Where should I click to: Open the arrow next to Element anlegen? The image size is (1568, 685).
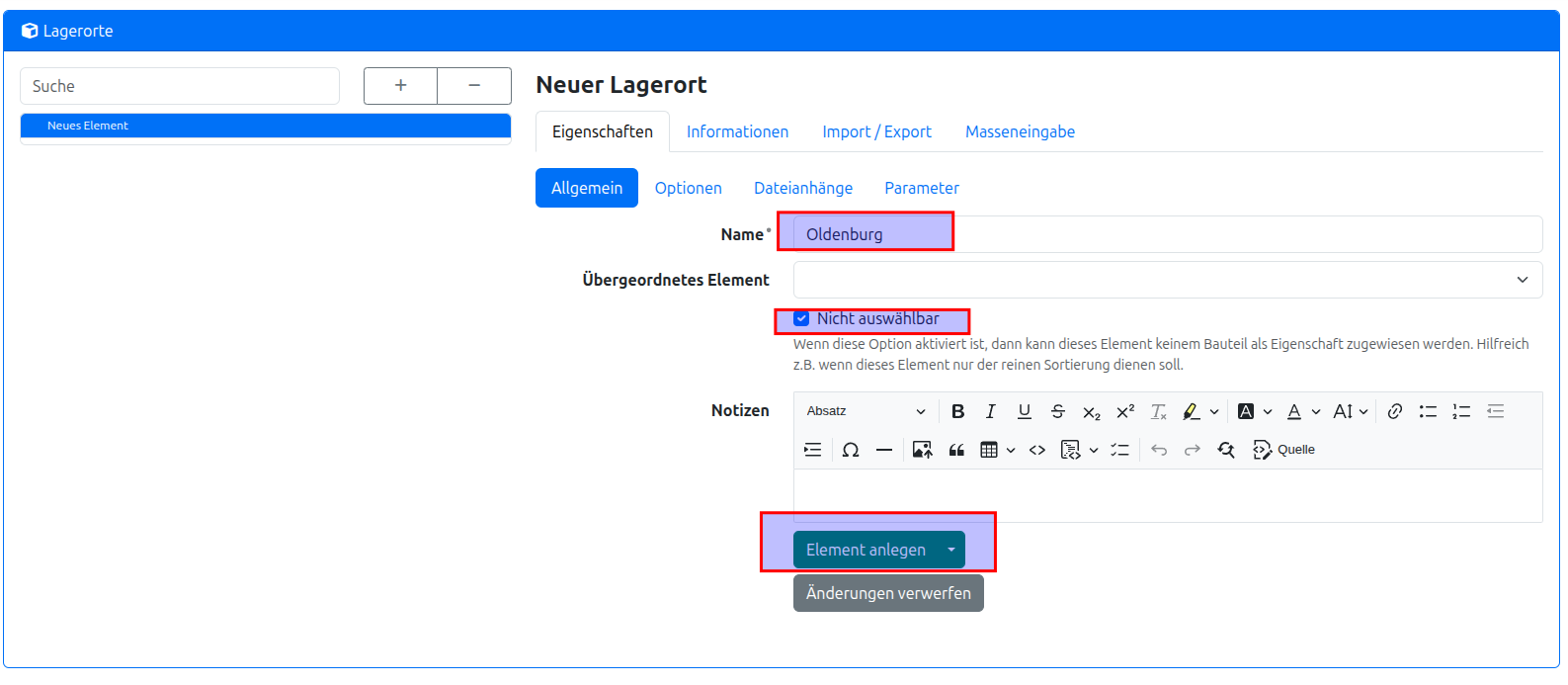point(950,551)
